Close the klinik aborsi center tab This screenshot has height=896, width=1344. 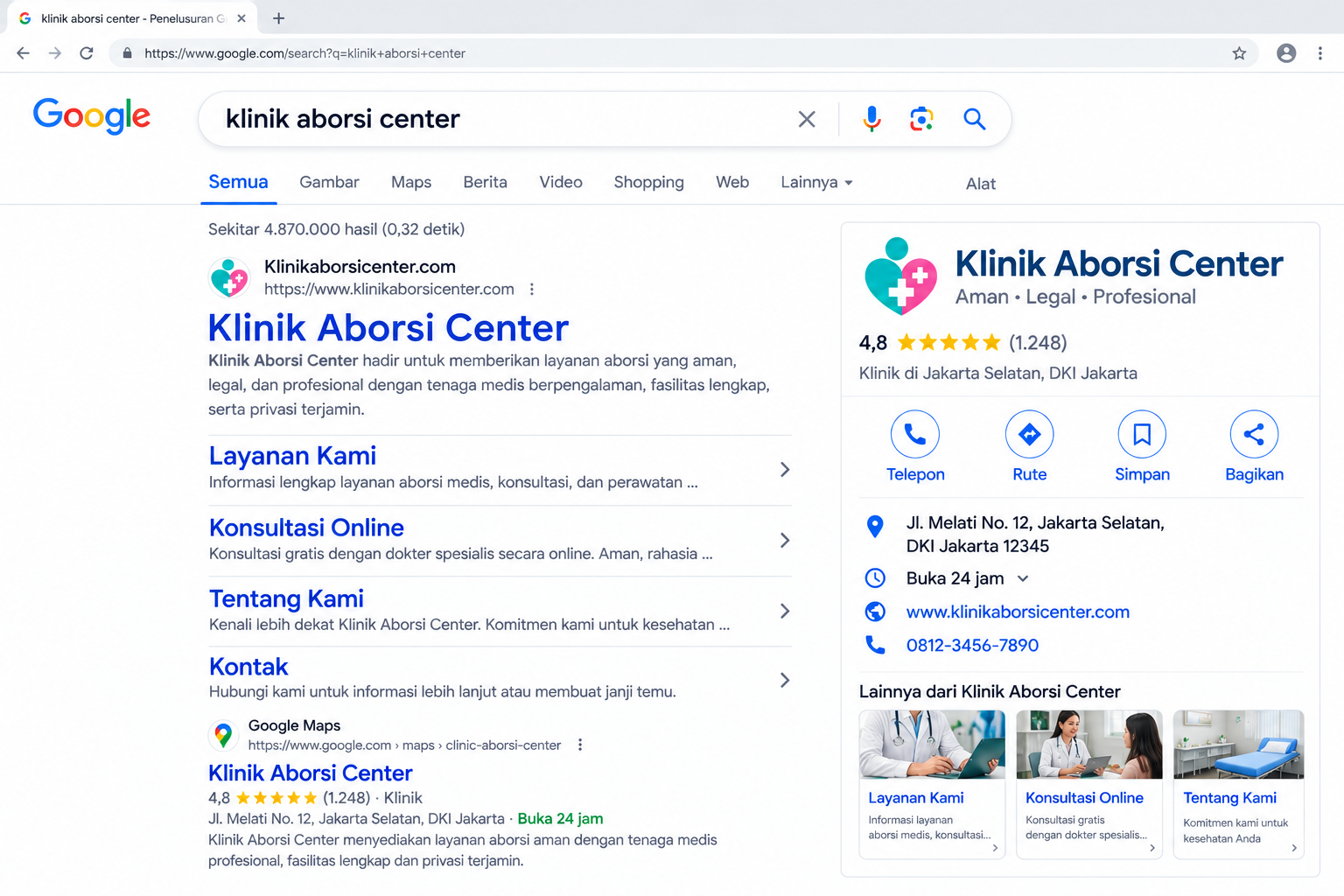coord(241,18)
